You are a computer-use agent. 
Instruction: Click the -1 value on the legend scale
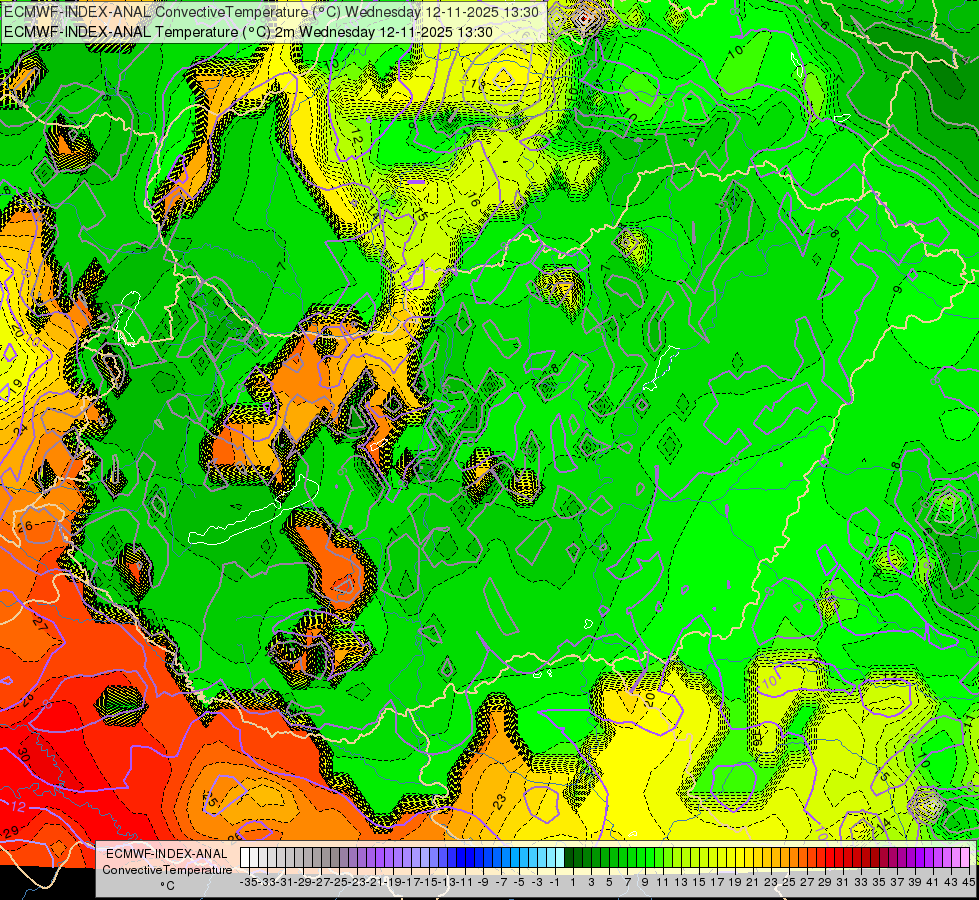pyautogui.click(x=555, y=882)
